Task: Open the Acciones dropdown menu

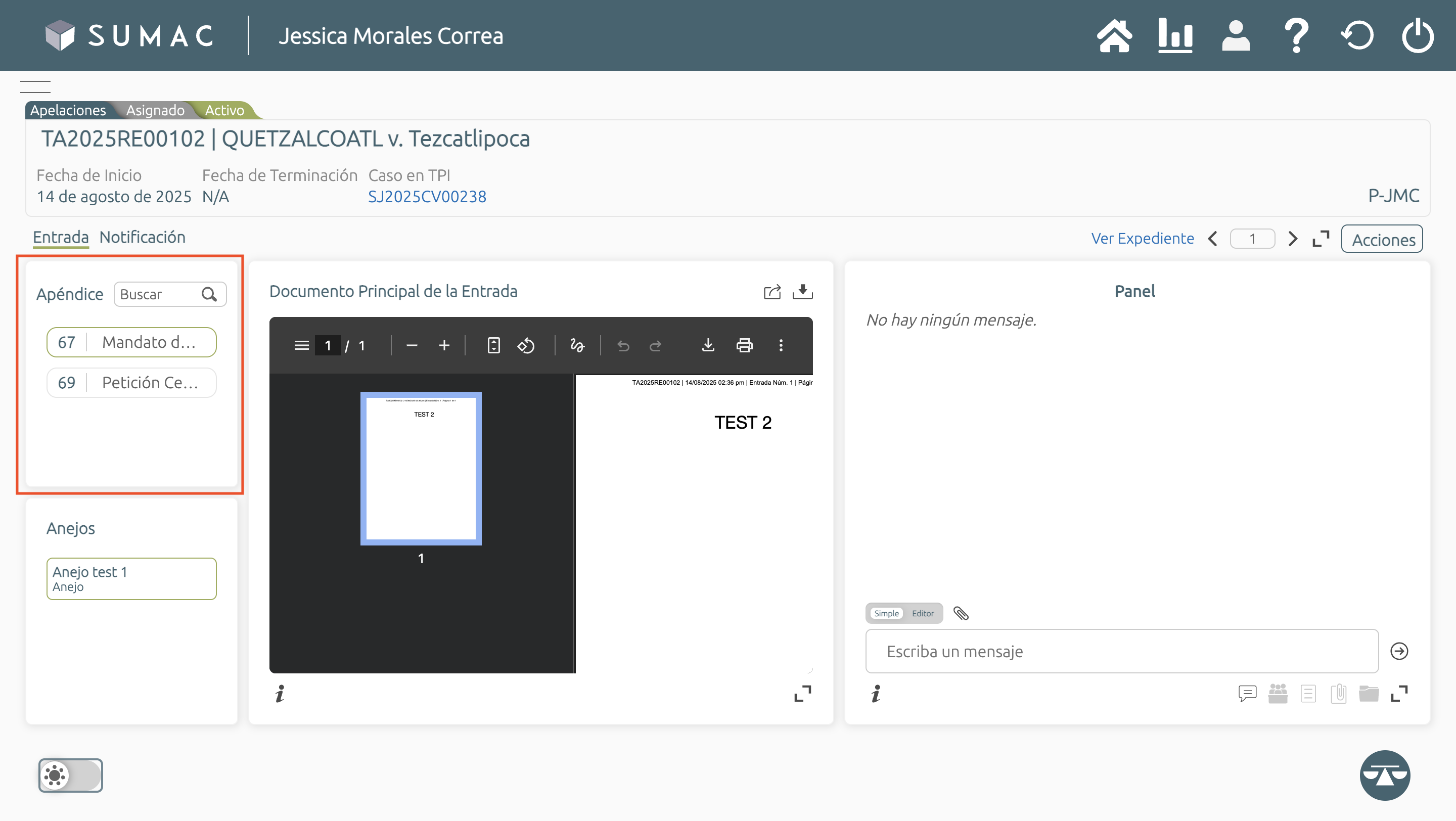Action: pyautogui.click(x=1383, y=239)
